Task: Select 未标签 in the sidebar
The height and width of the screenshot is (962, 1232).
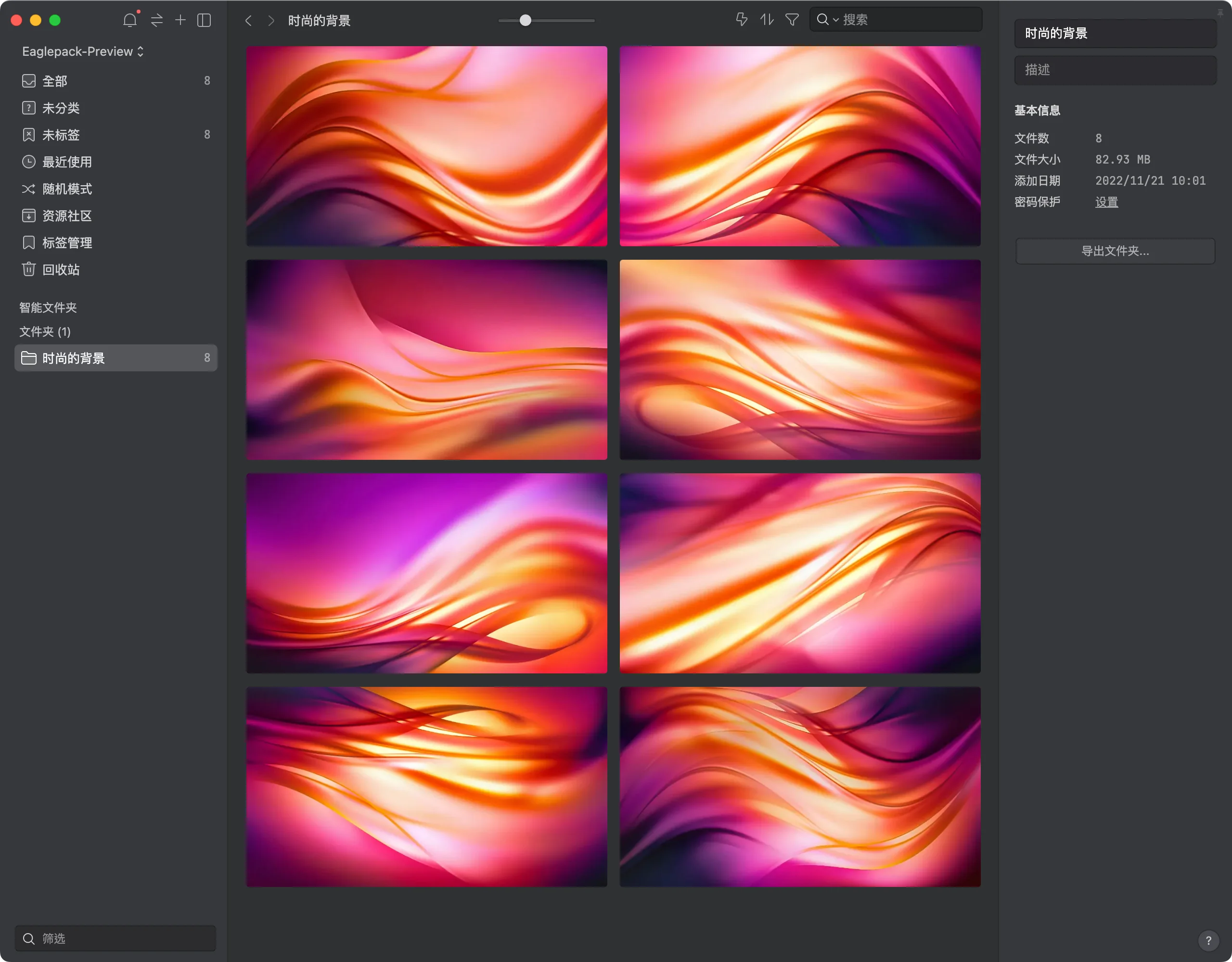Action: click(115, 135)
